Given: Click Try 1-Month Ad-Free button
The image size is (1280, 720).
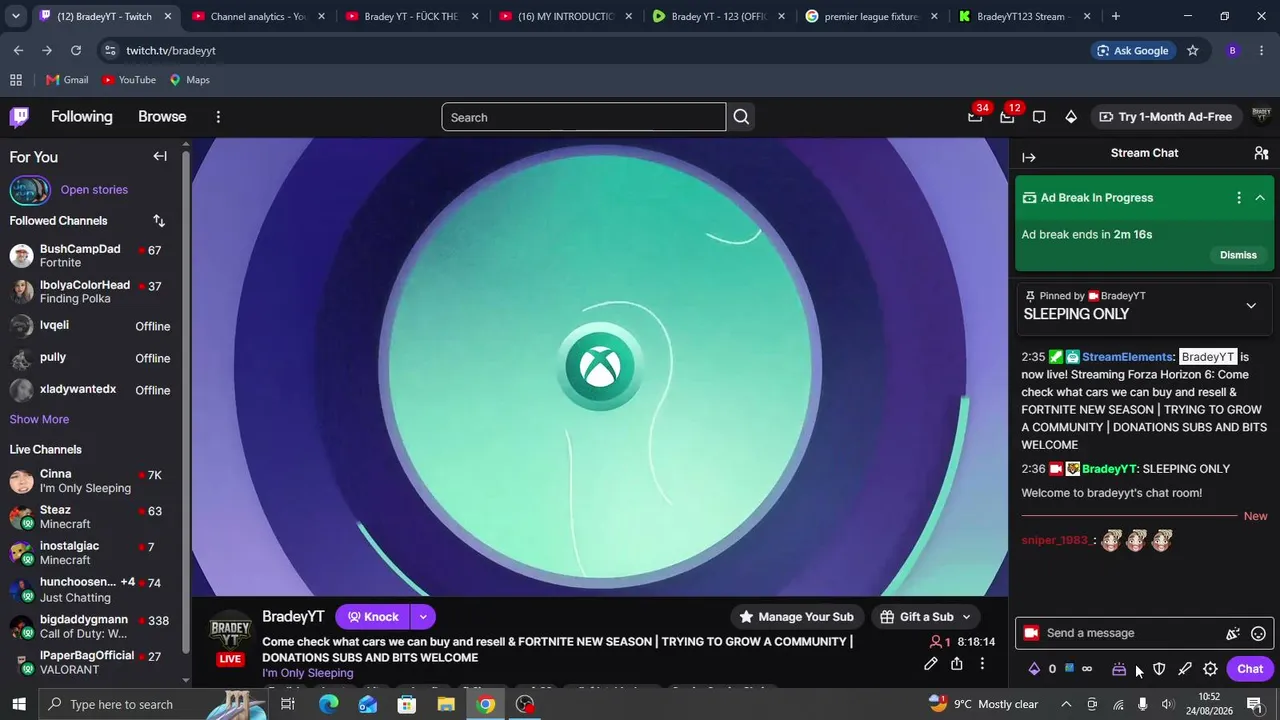Looking at the screenshot, I should coord(1166,117).
